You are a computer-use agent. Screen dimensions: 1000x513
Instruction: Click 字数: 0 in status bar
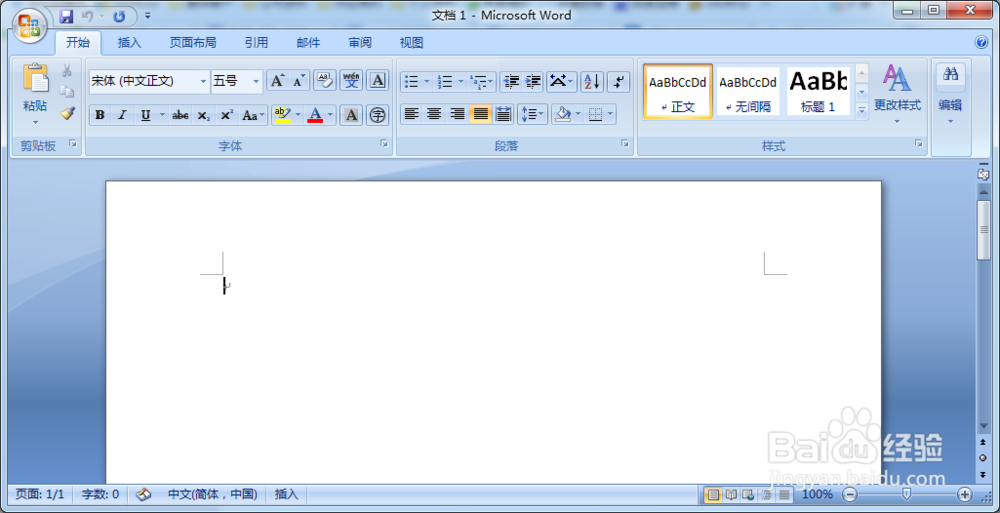pyautogui.click(x=100, y=494)
